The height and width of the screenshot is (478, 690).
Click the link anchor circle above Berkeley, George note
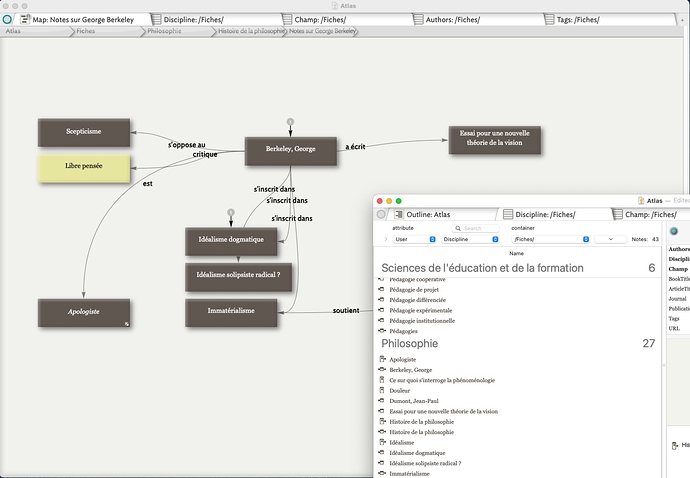click(x=290, y=122)
